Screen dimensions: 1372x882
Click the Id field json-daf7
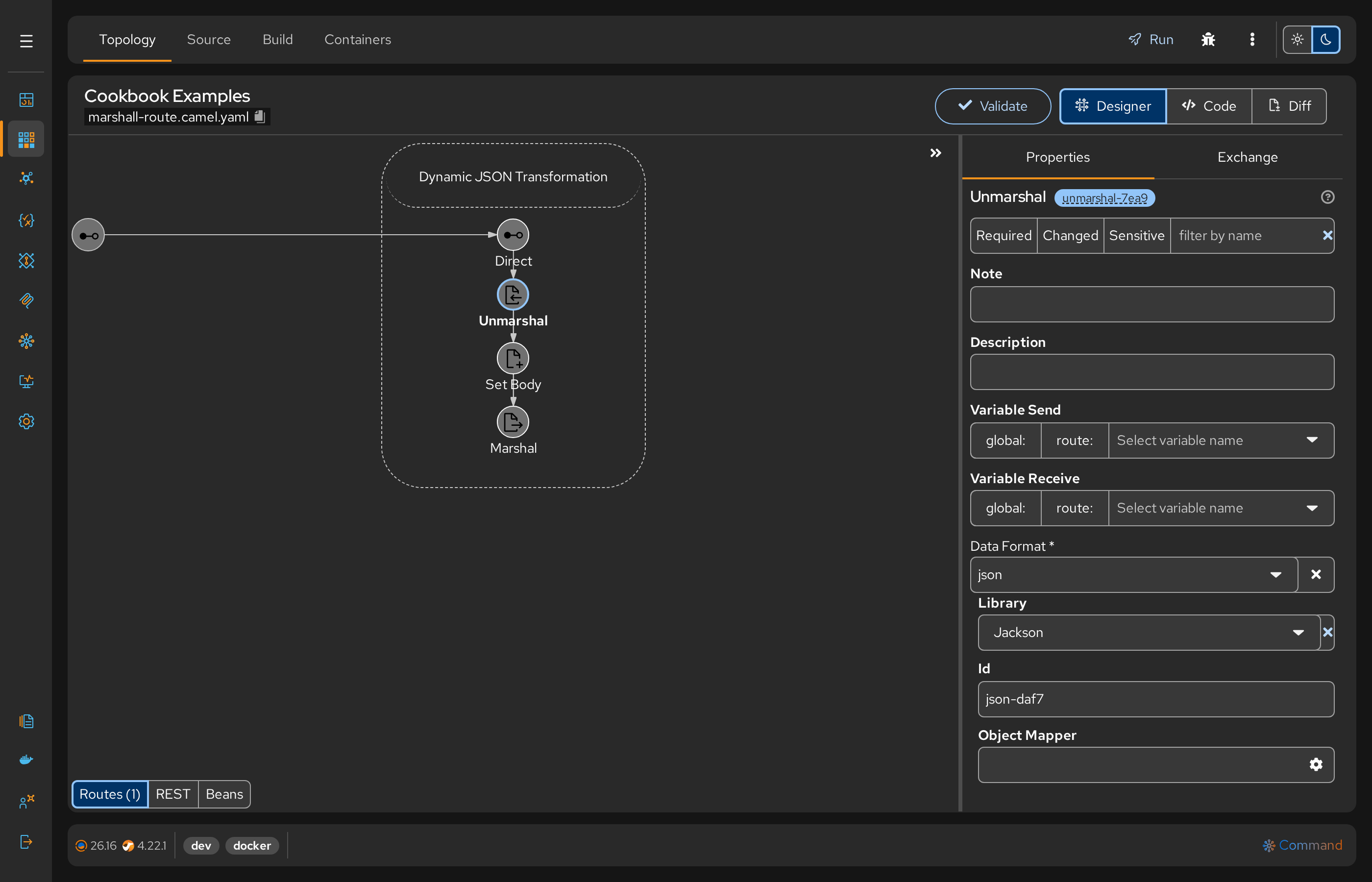(1156, 699)
